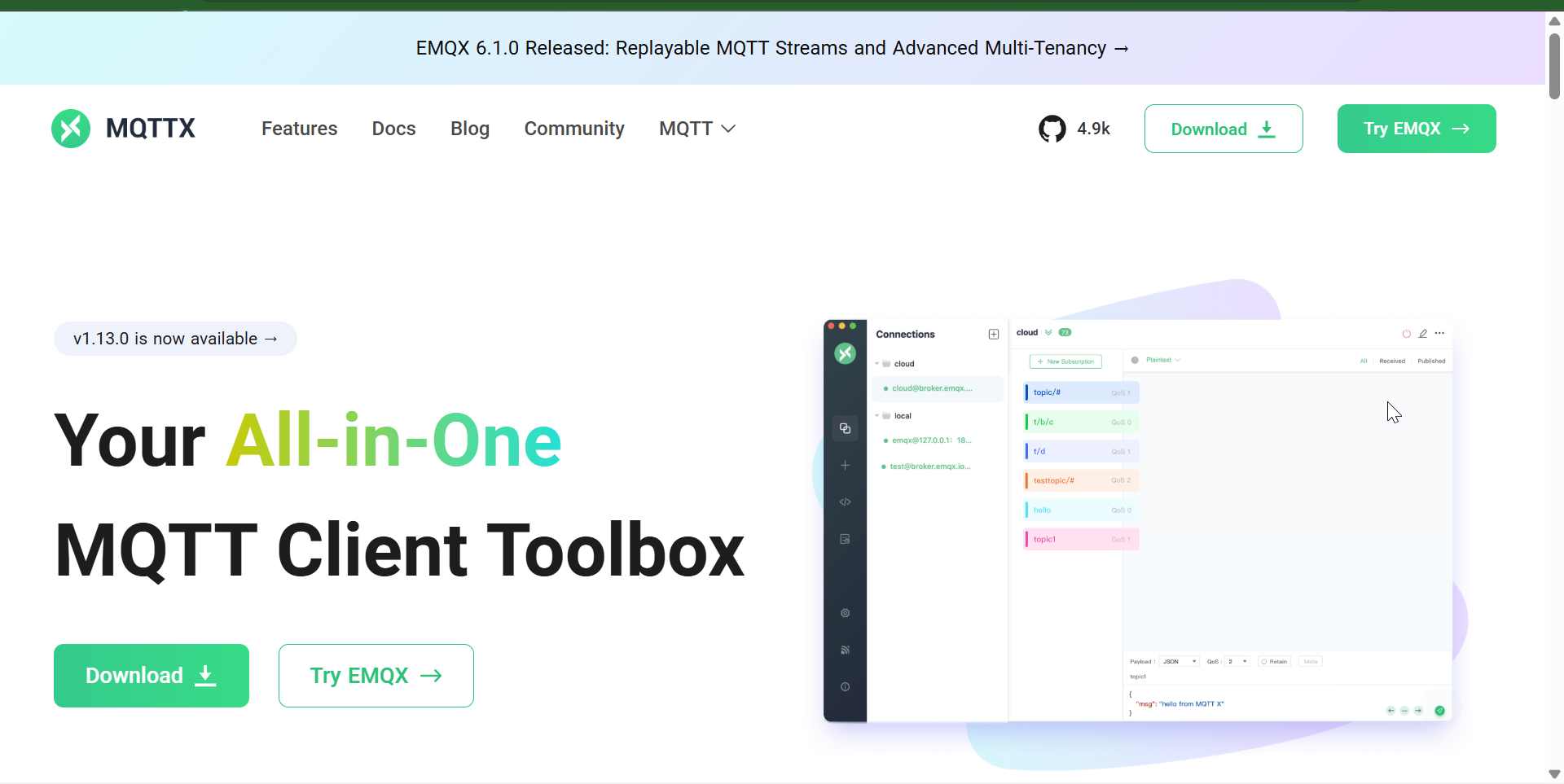Open the JSON payload dropdown in the preview
Image resolution: width=1564 pixels, height=784 pixels.
(1180, 662)
